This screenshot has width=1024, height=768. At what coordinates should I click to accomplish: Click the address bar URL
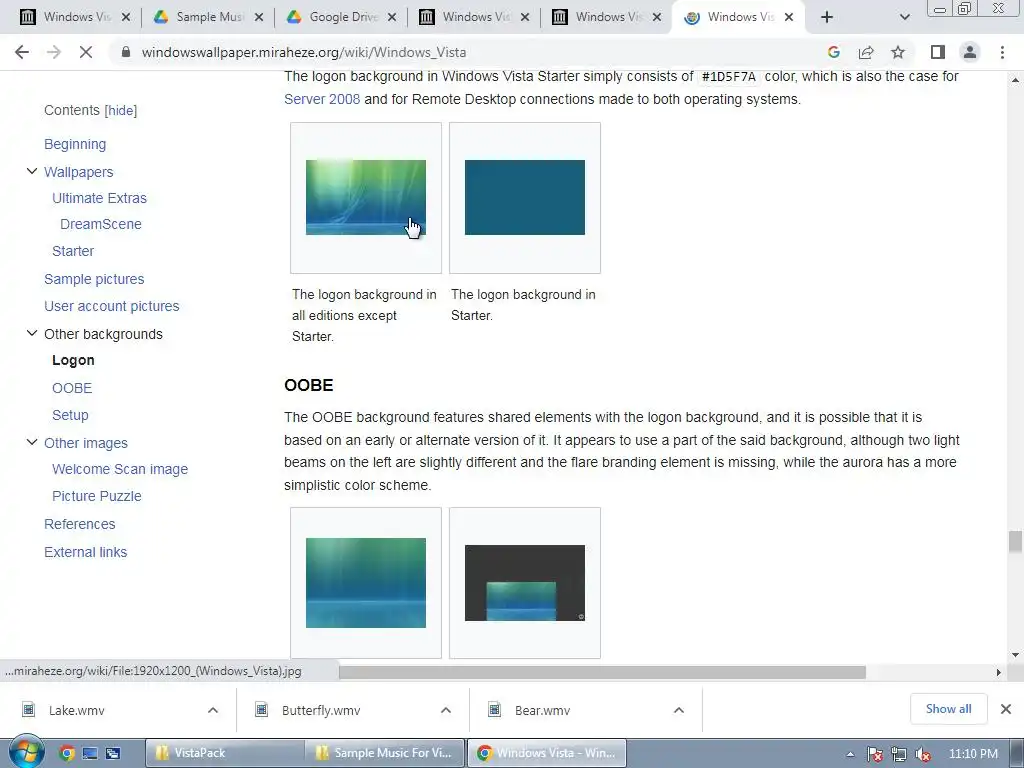(x=304, y=52)
